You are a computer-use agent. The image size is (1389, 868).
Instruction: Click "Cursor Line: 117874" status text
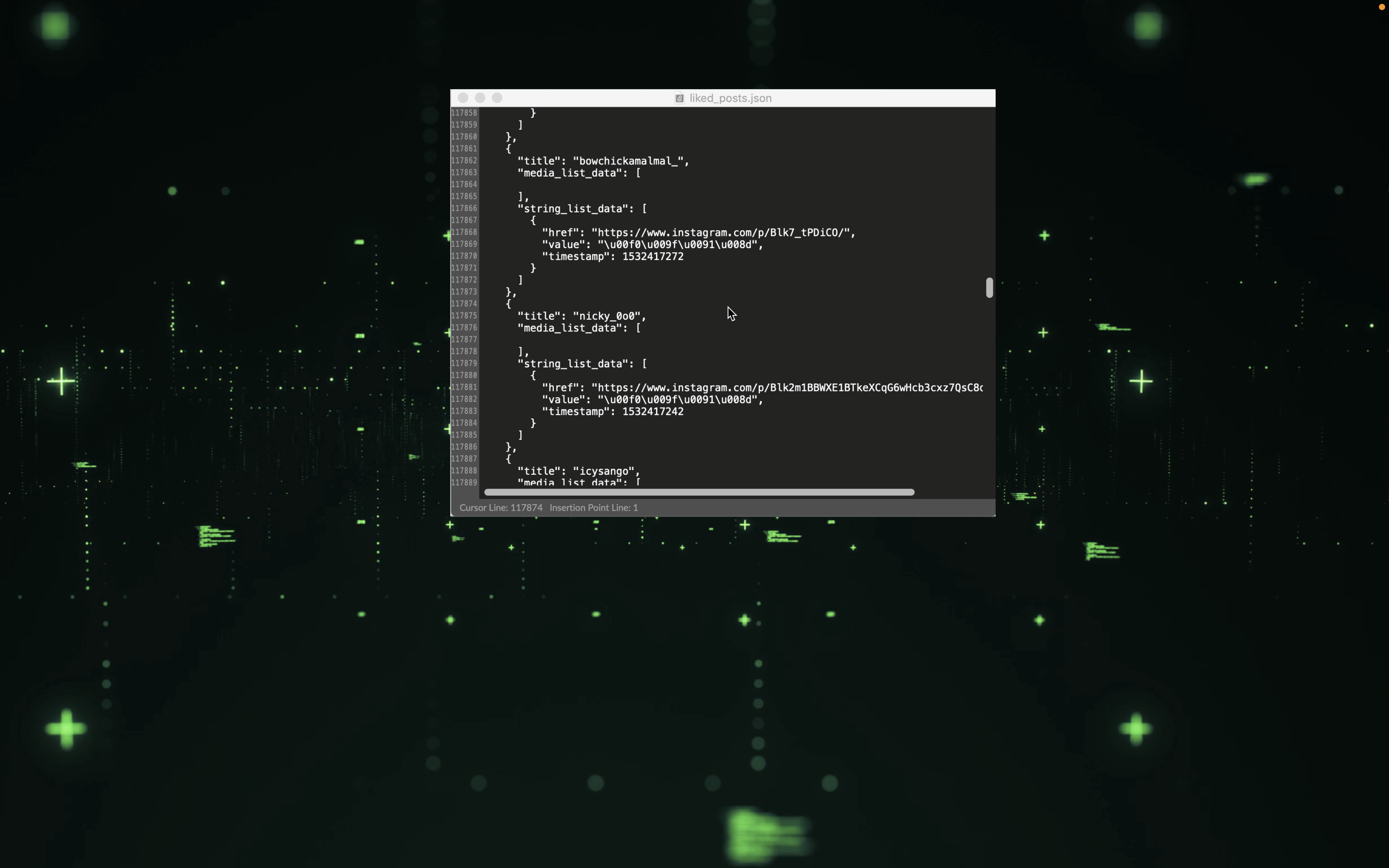pos(500,508)
